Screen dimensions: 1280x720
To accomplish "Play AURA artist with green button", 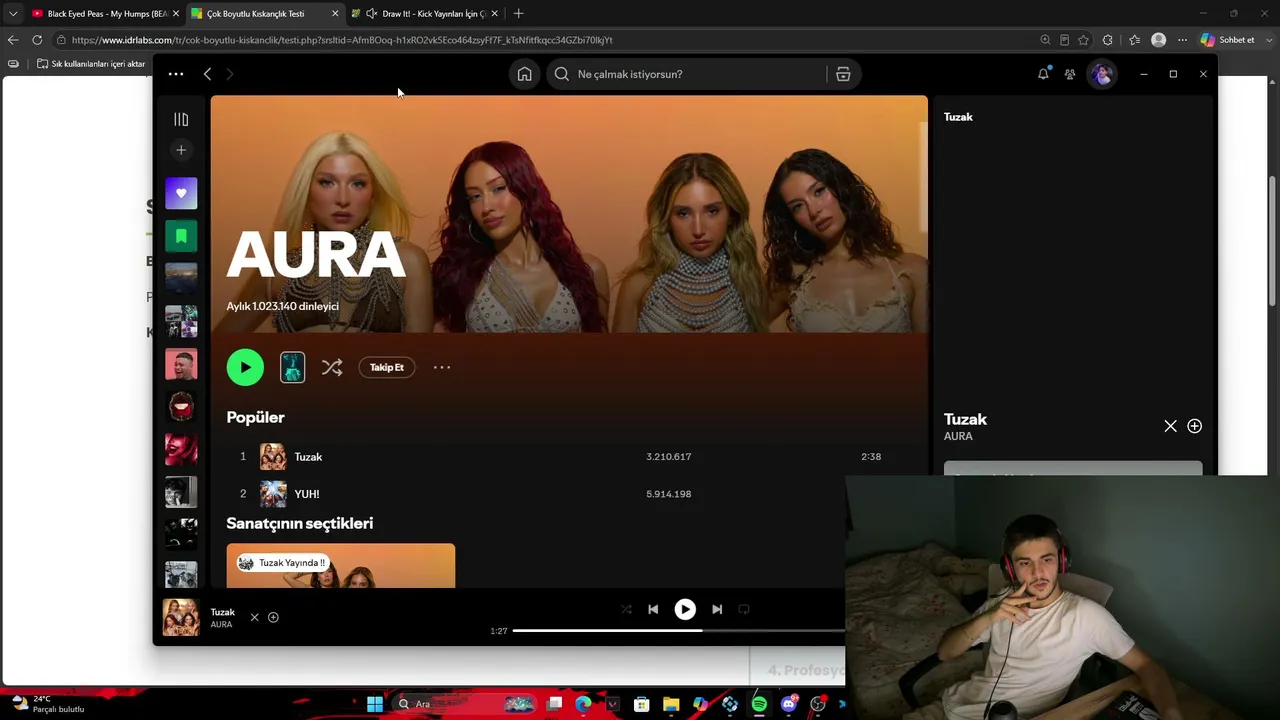I will [x=245, y=367].
